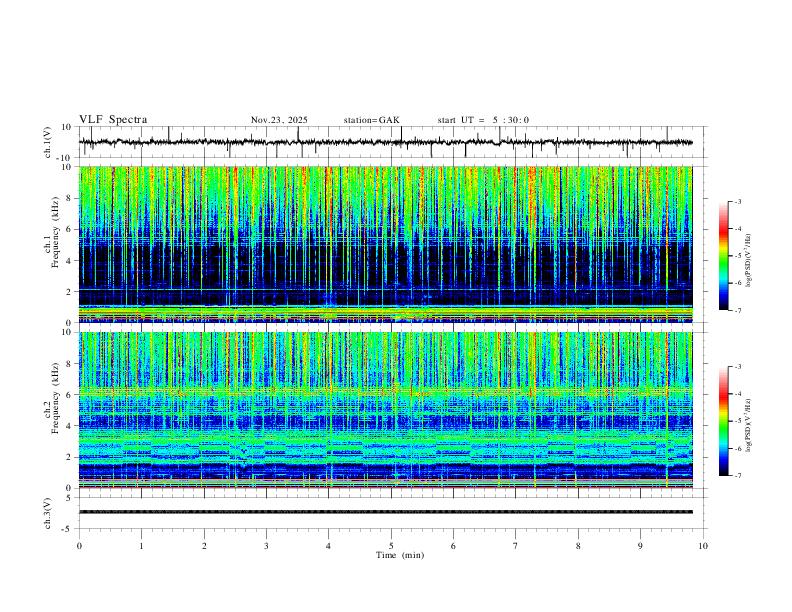Screen dimensions: 792x612
Task: Click the '-10' tick on ch.1 waveform axis
Action: (66, 158)
